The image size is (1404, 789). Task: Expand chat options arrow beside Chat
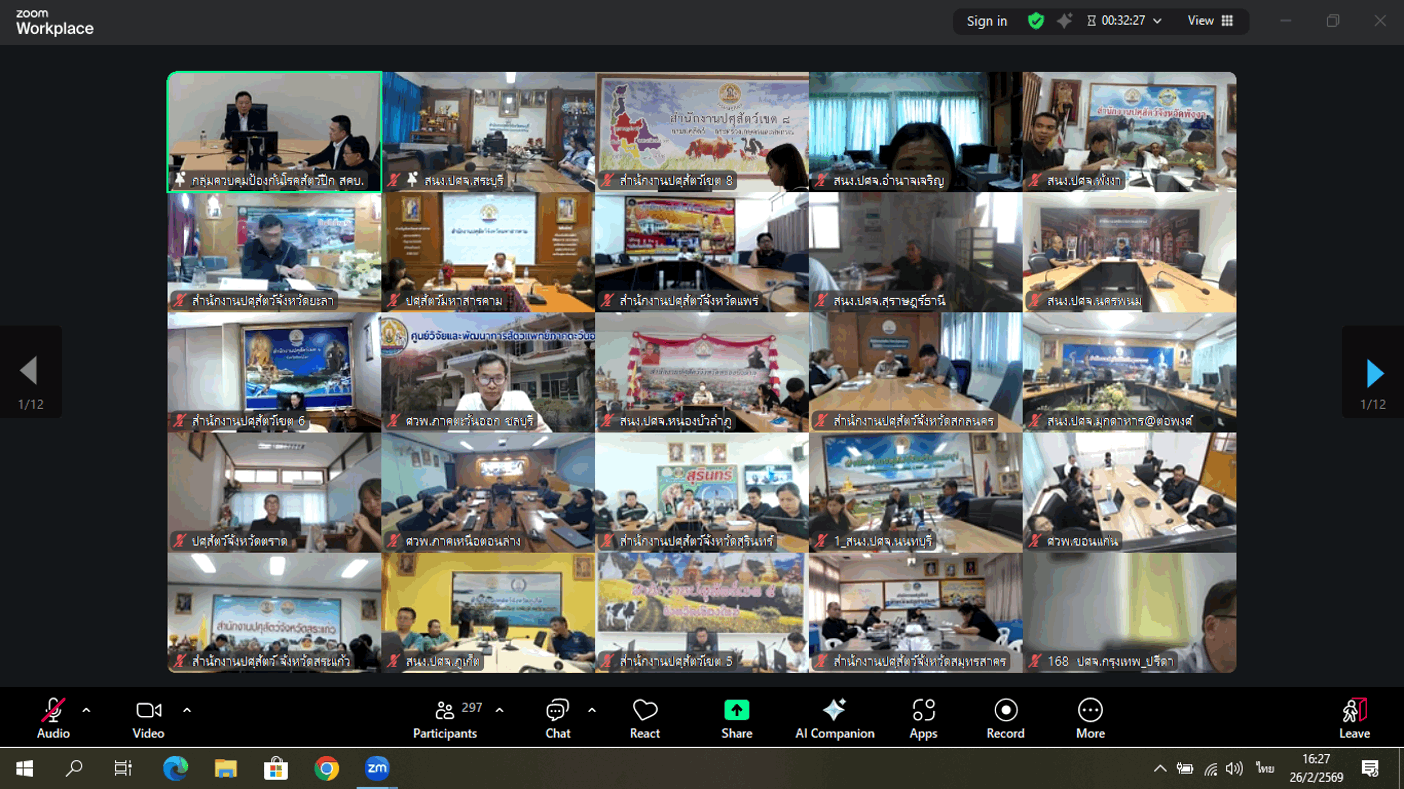point(592,710)
